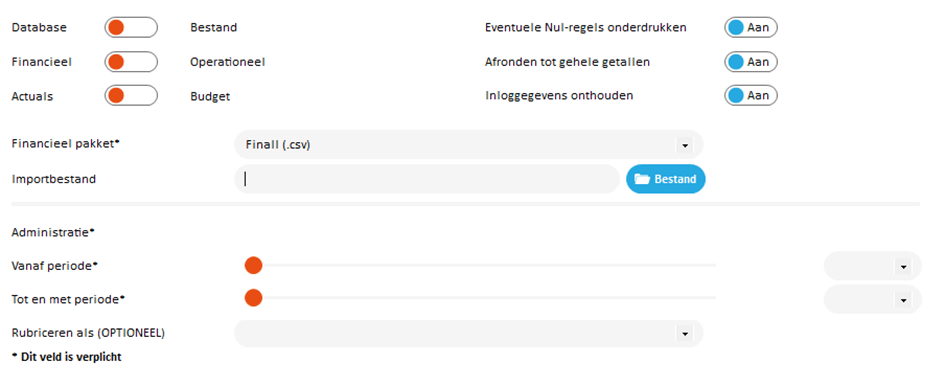Toggle the Database/Bestand switch
Viewport: 945px width, 386px height.
click(x=131, y=28)
